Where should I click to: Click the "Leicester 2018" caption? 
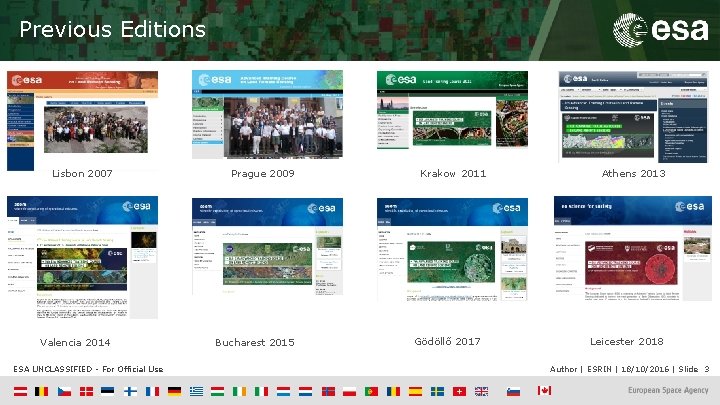627,342
